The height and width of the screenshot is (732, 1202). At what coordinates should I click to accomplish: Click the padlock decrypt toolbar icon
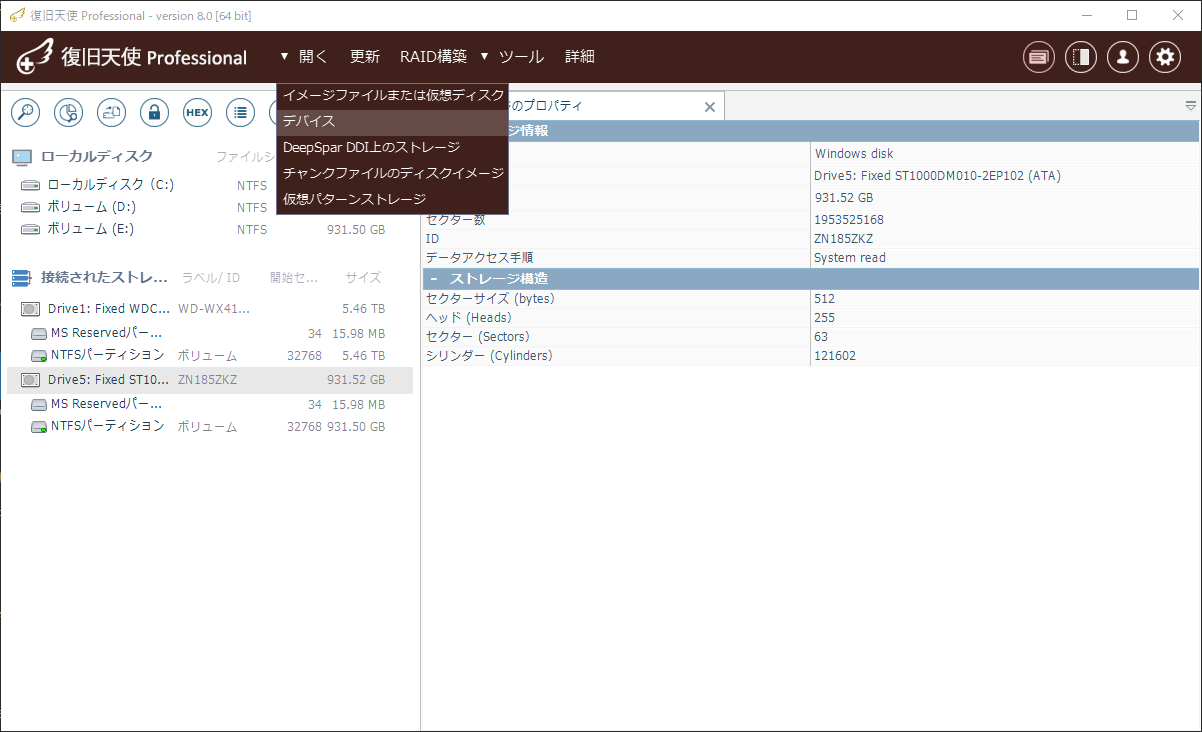coord(154,112)
